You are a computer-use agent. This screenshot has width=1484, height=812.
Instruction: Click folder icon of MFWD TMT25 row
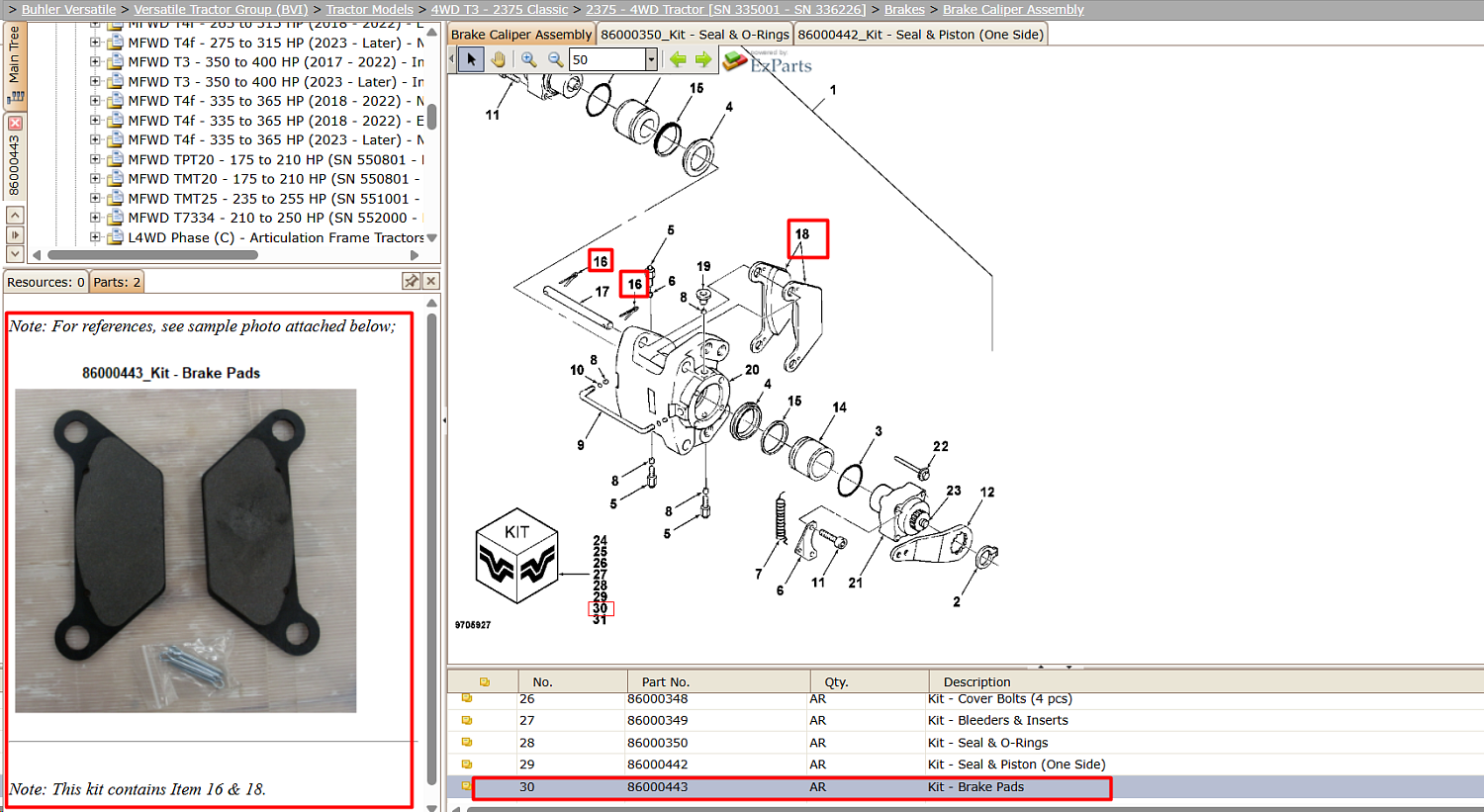click(x=115, y=198)
